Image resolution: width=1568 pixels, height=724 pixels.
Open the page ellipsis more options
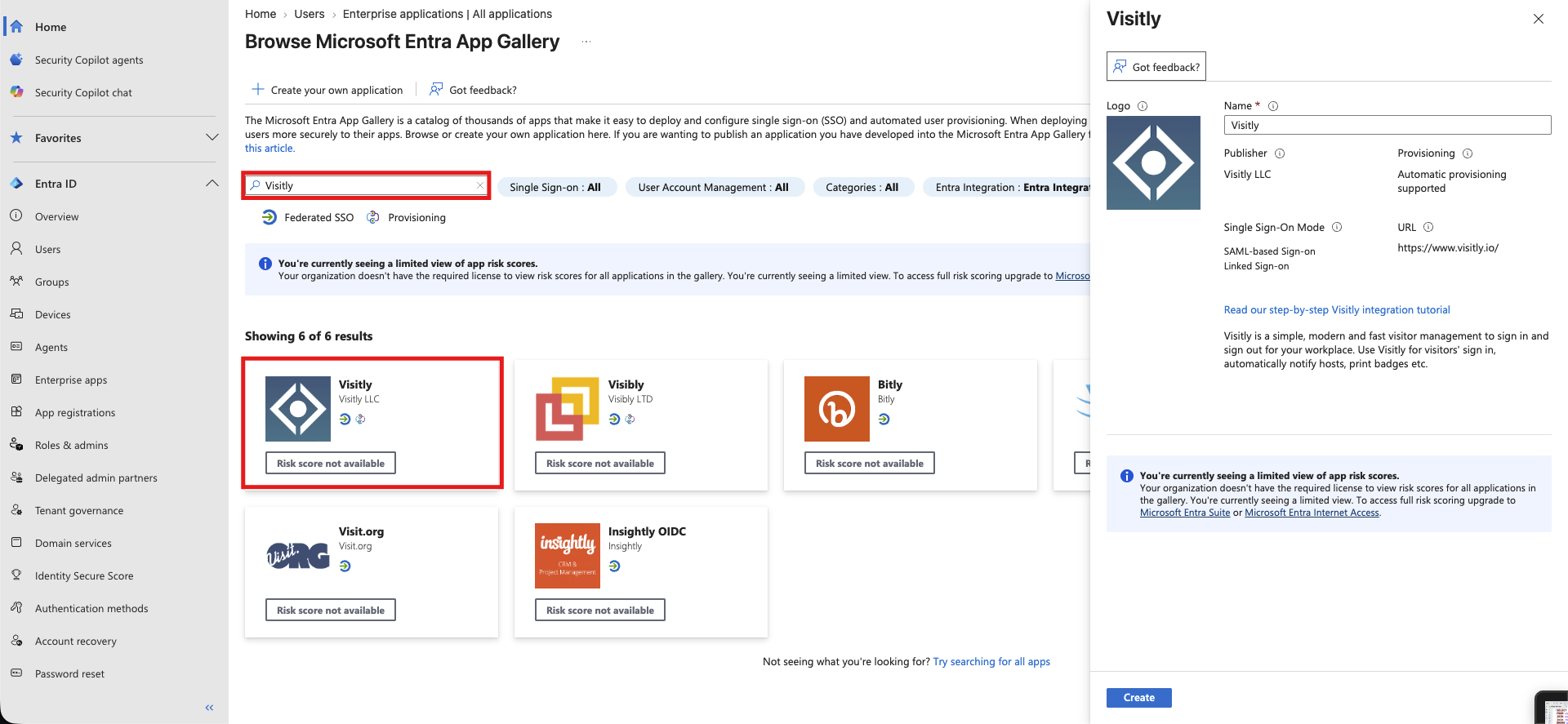tap(586, 42)
